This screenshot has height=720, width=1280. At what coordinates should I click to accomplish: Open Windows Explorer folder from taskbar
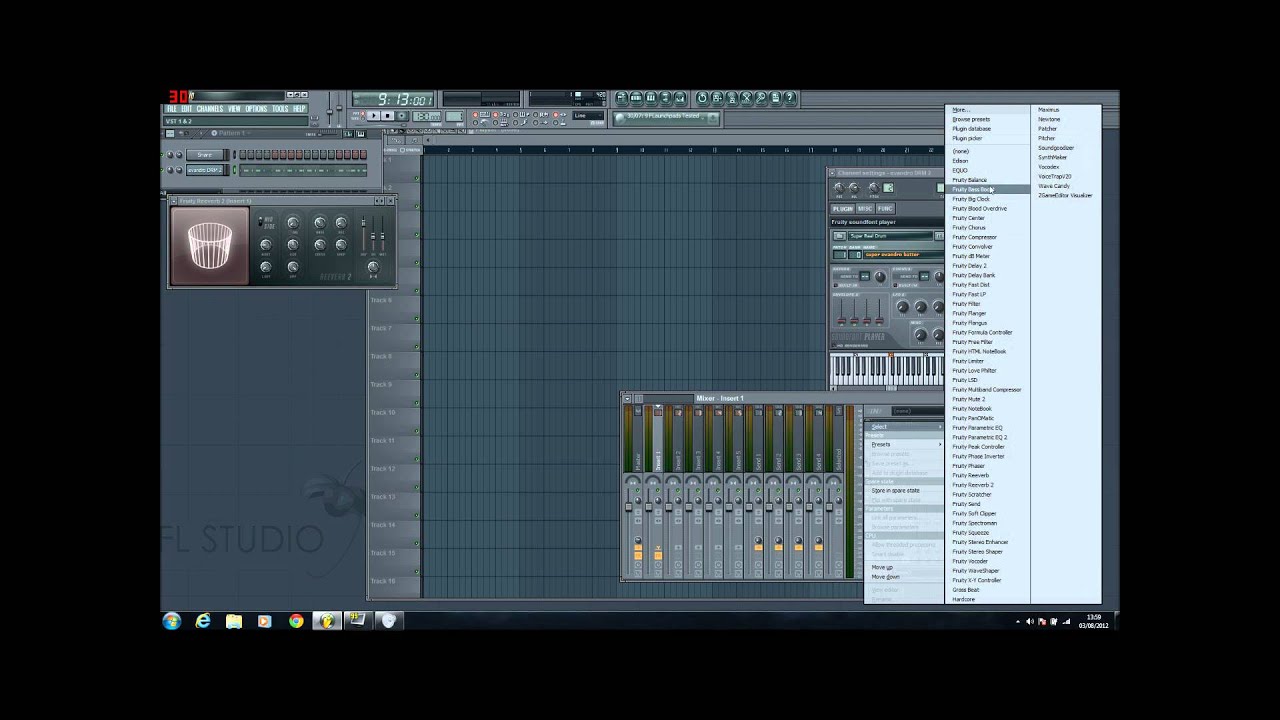tap(234, 621)
